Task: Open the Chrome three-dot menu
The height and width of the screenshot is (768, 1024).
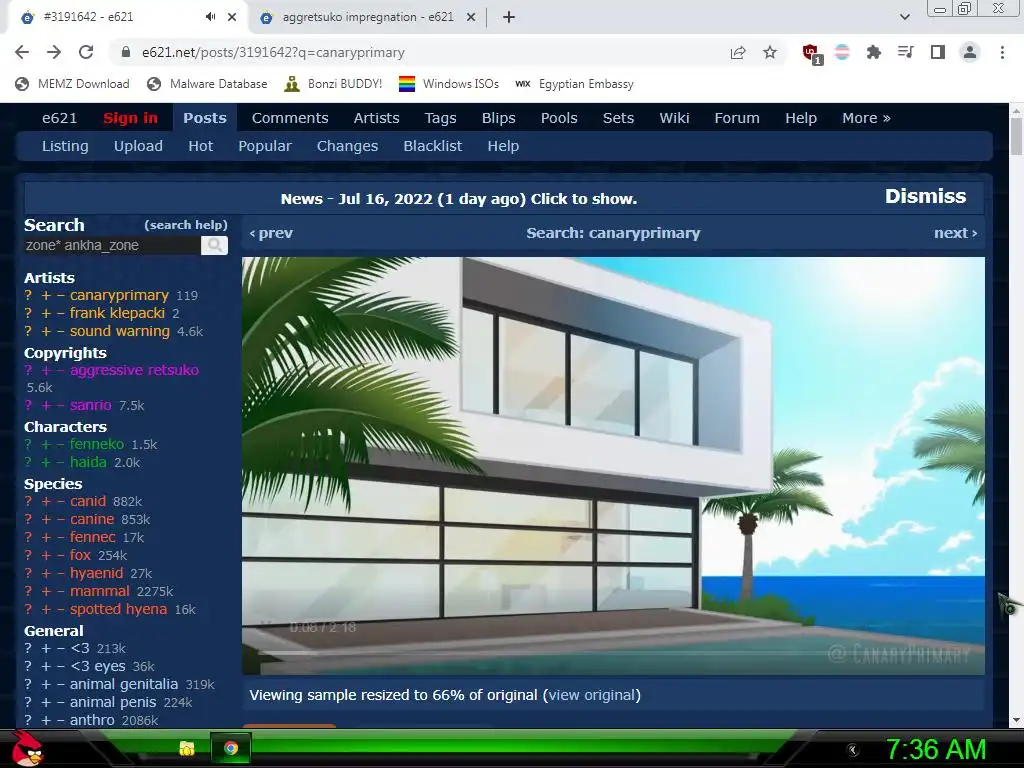Action: [x=1002, y=52]
